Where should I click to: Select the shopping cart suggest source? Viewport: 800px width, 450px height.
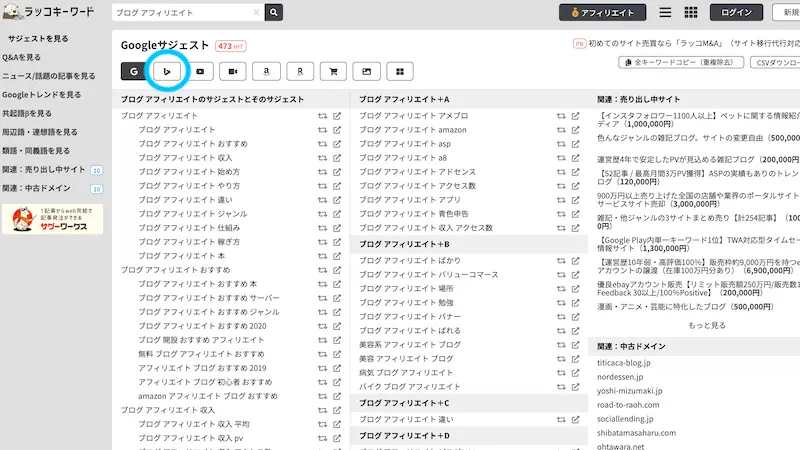(333, 71)
